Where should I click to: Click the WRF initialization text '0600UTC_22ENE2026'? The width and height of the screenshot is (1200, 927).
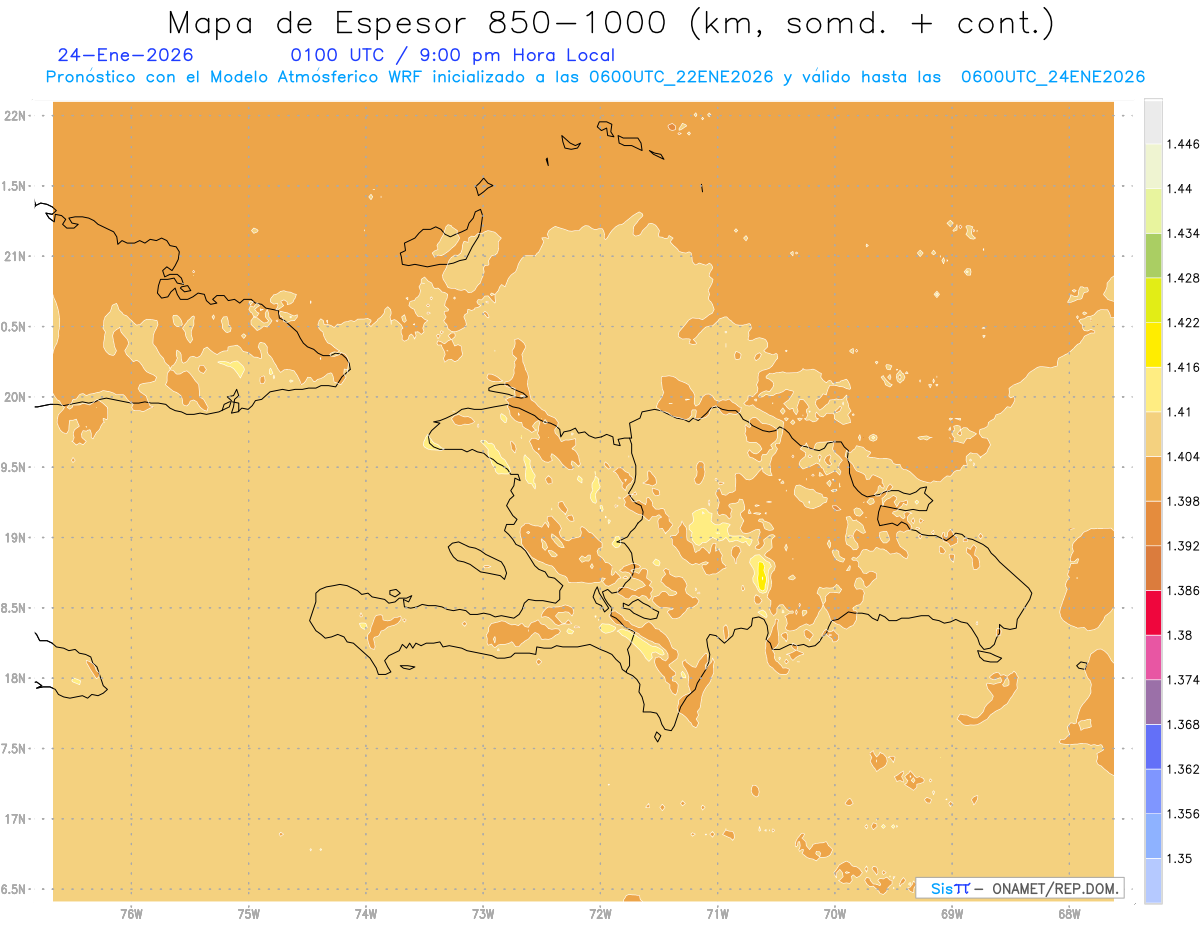[x=681, y=77]
